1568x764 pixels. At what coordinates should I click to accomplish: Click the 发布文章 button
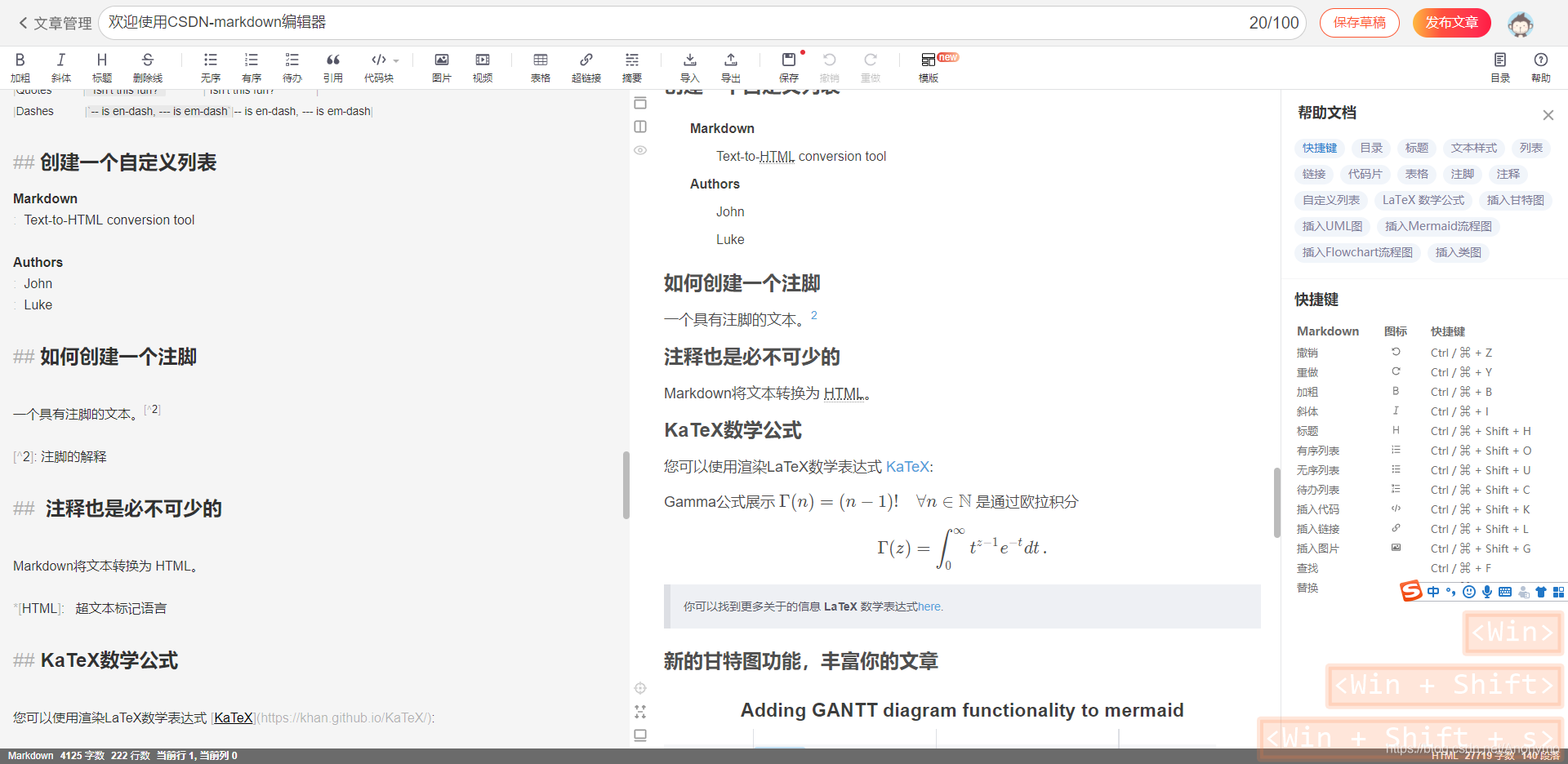pos(1452,23)
